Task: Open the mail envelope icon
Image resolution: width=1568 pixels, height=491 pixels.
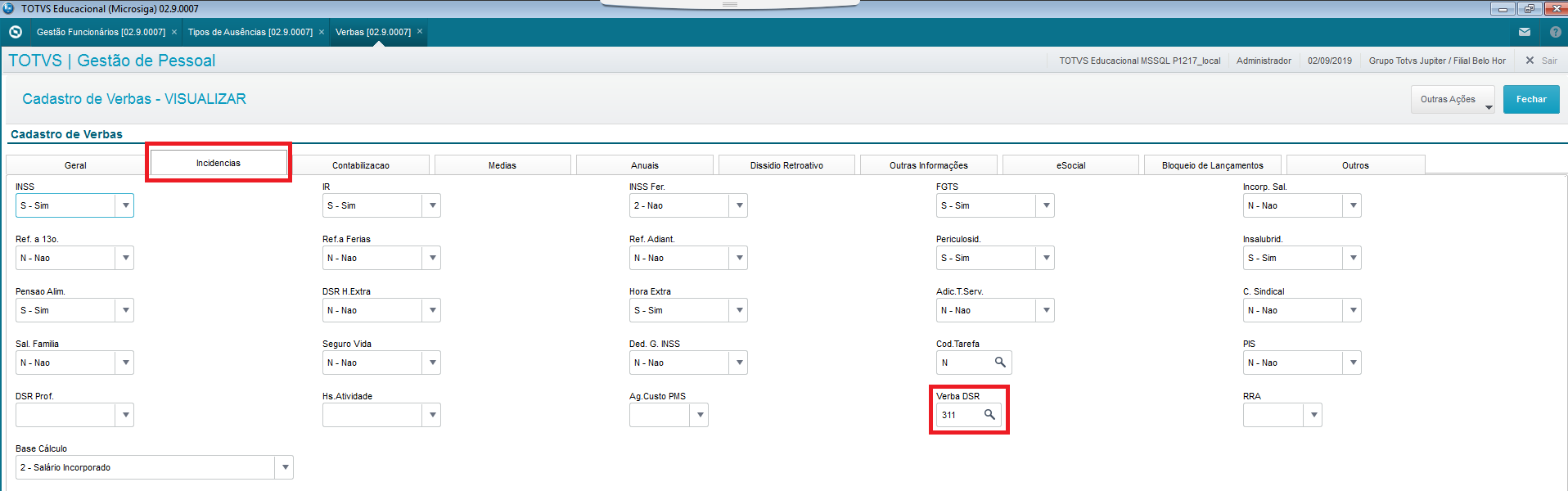Action: (1524, 32)
